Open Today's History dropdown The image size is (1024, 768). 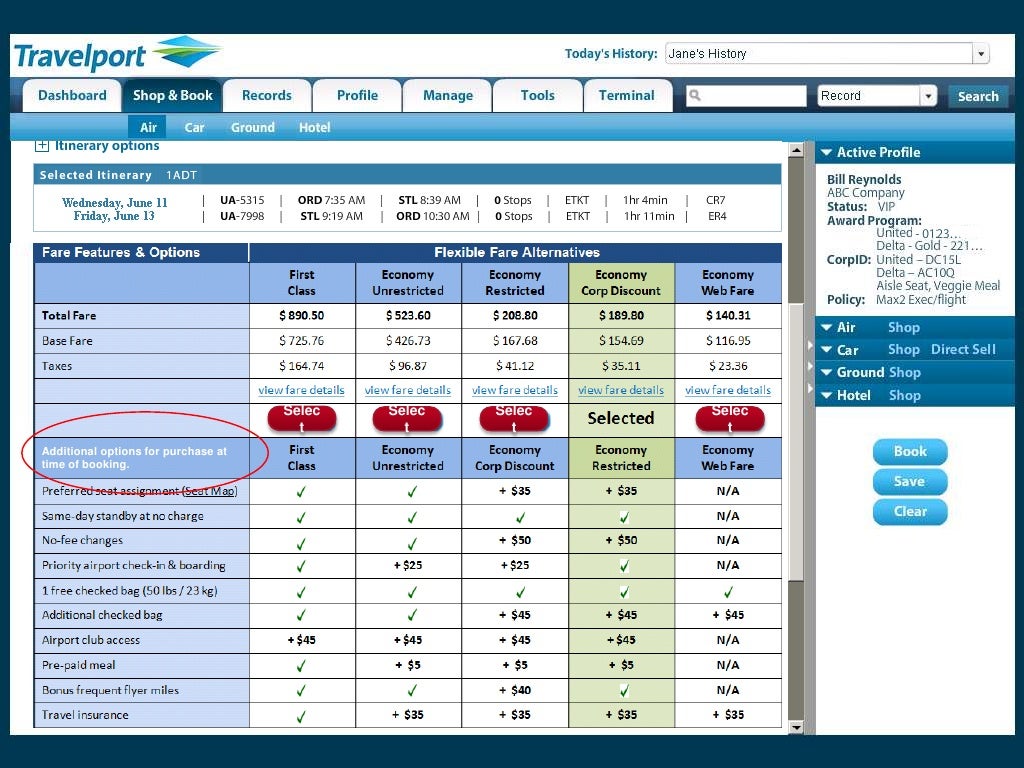[980, 54]
